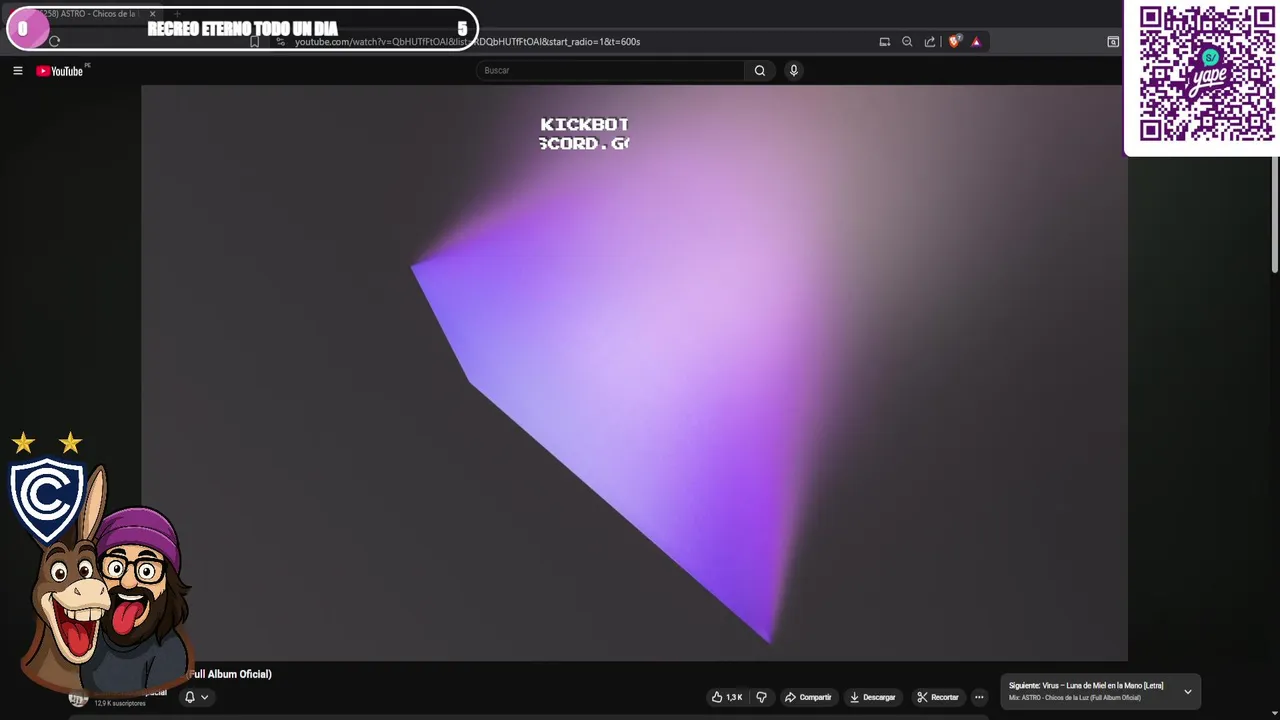Dislike the video thumbs-down button

click(x=761, y=697)
